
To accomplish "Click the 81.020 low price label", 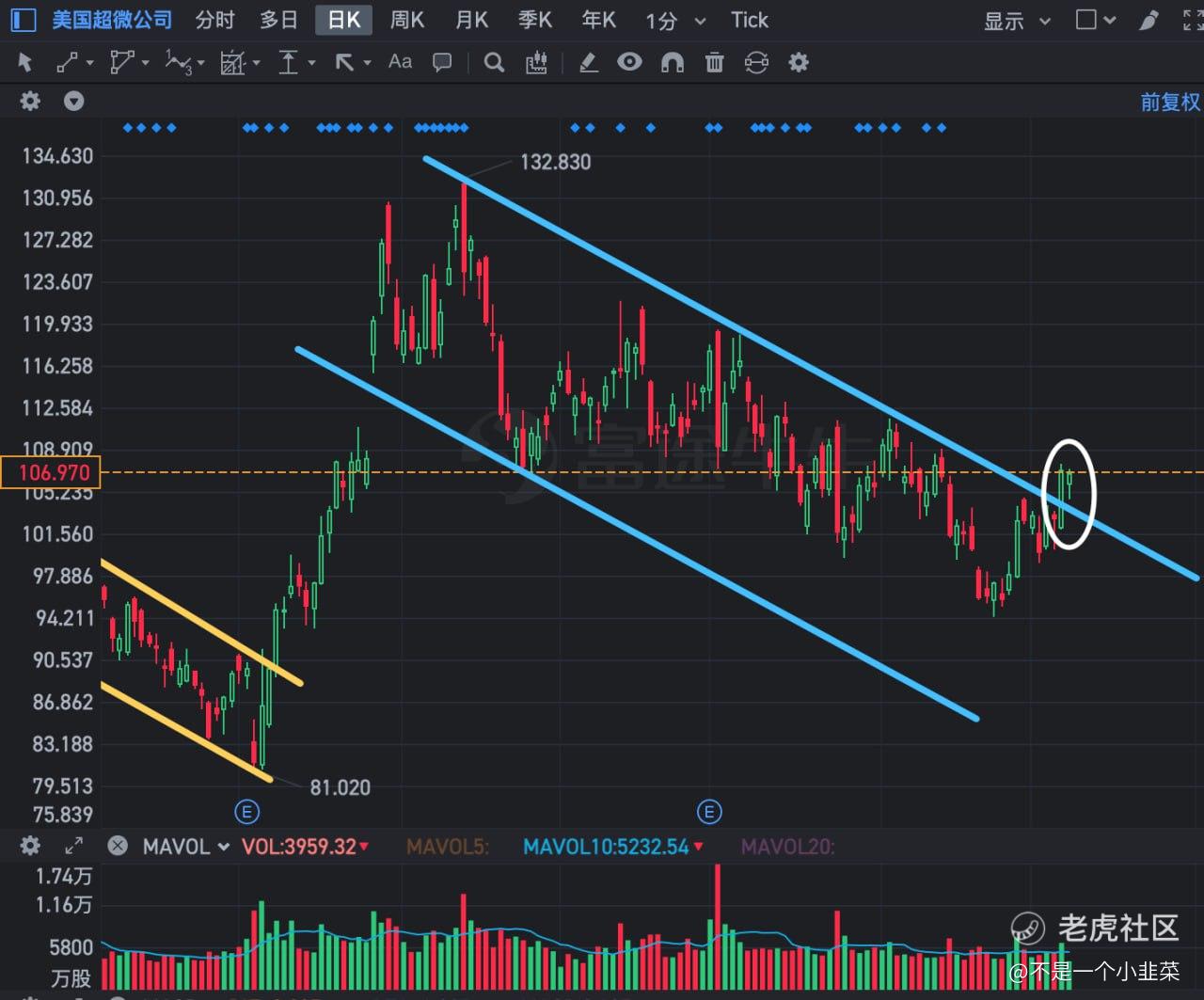I will (x=341, y=787).
